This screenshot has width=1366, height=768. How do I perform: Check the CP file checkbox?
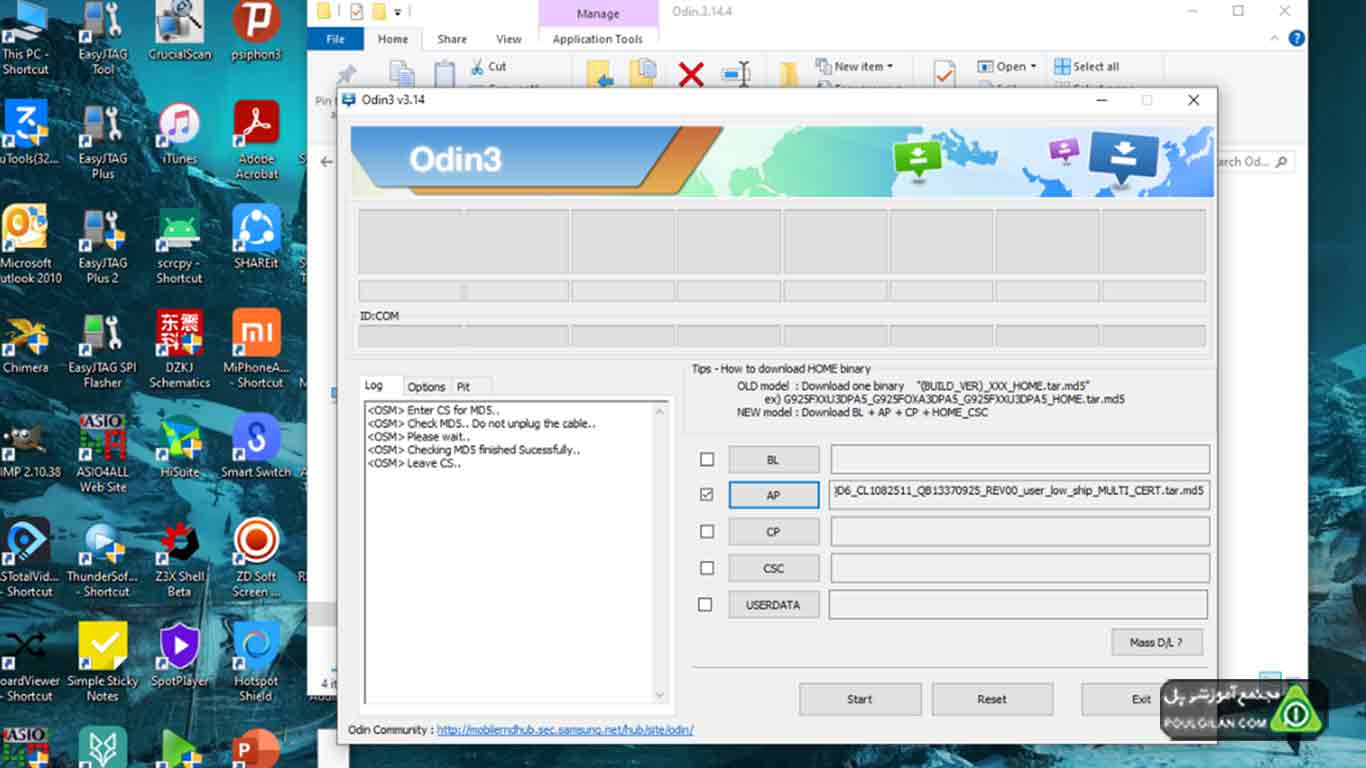click(707, 531)
